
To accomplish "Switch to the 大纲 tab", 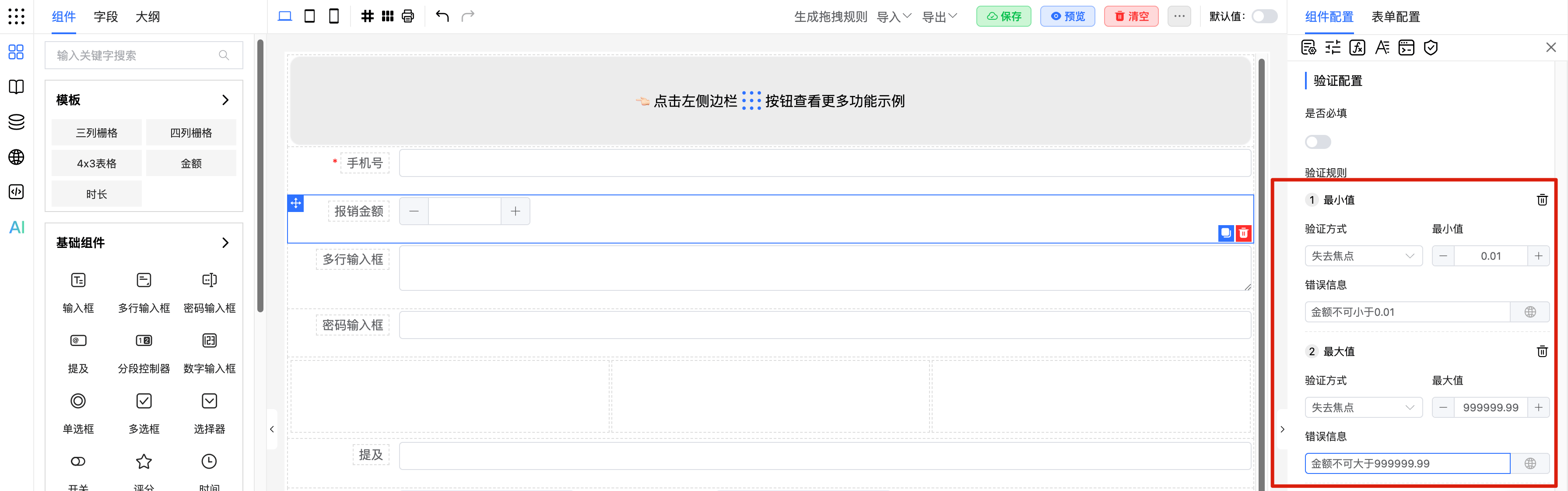I will click(x=147, y=17).
